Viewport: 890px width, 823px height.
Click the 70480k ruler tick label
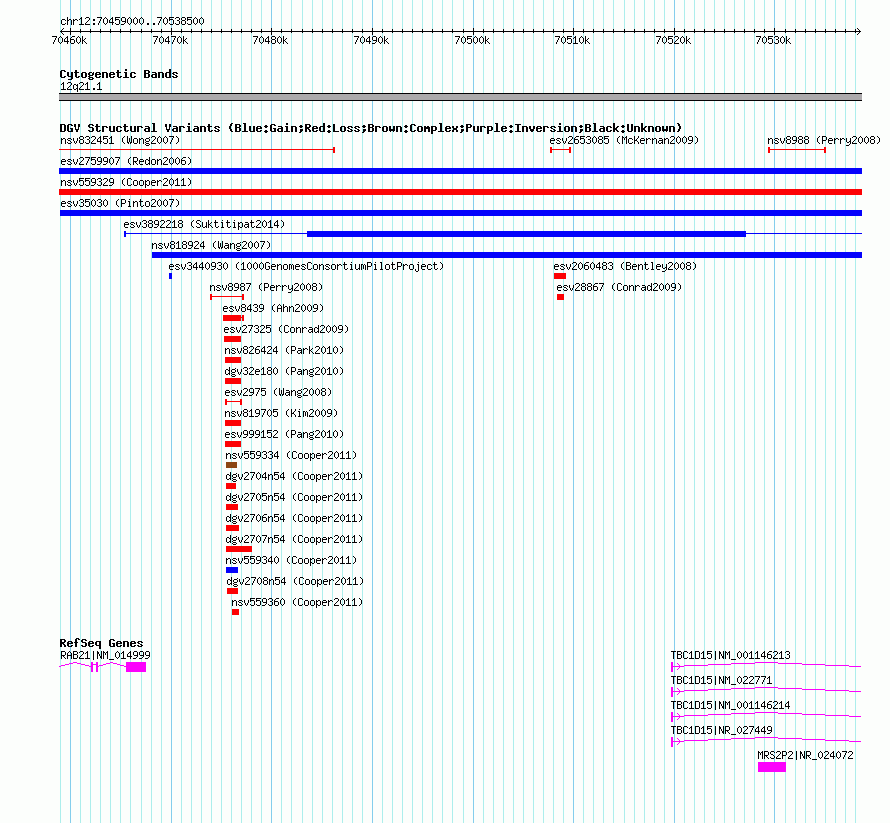(x=270, y=40)
